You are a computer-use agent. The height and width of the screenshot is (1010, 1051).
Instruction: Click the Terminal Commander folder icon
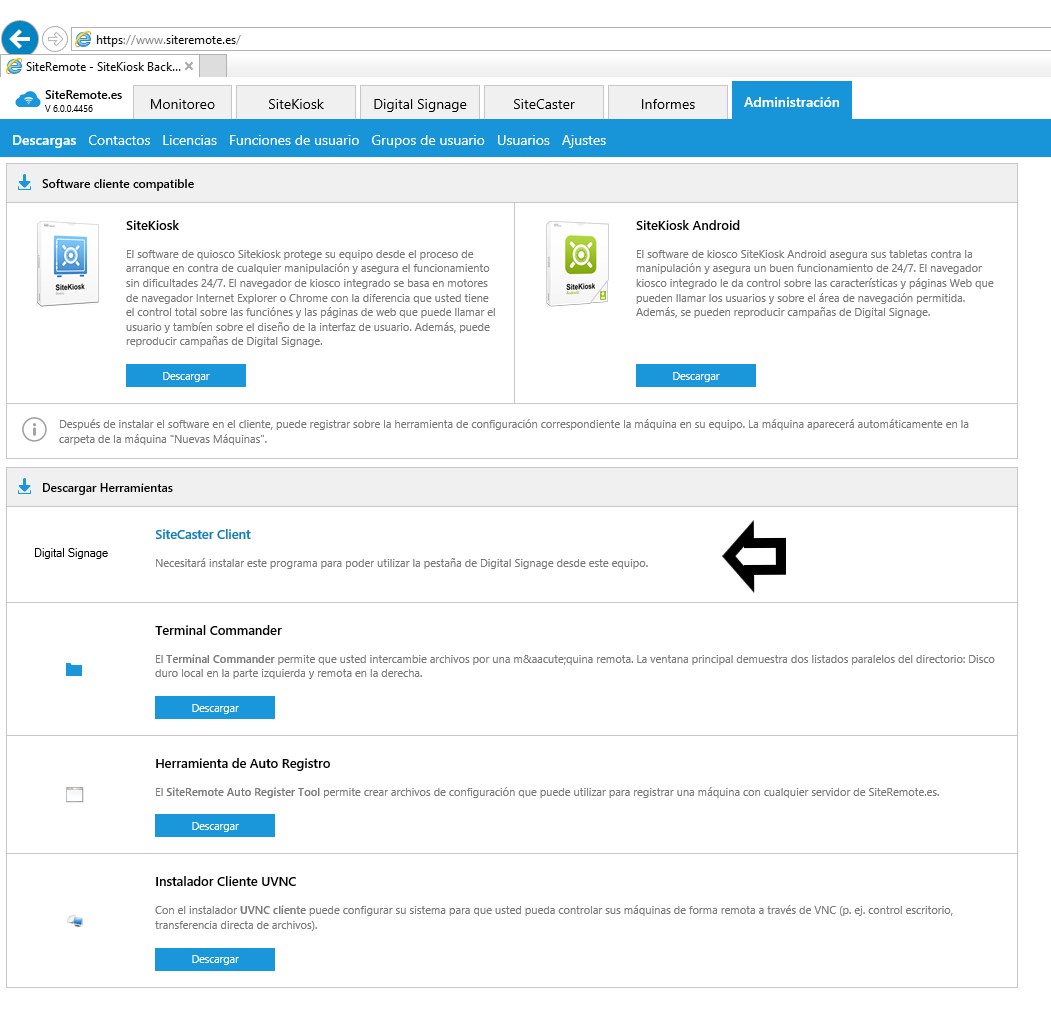coord(73,669)
